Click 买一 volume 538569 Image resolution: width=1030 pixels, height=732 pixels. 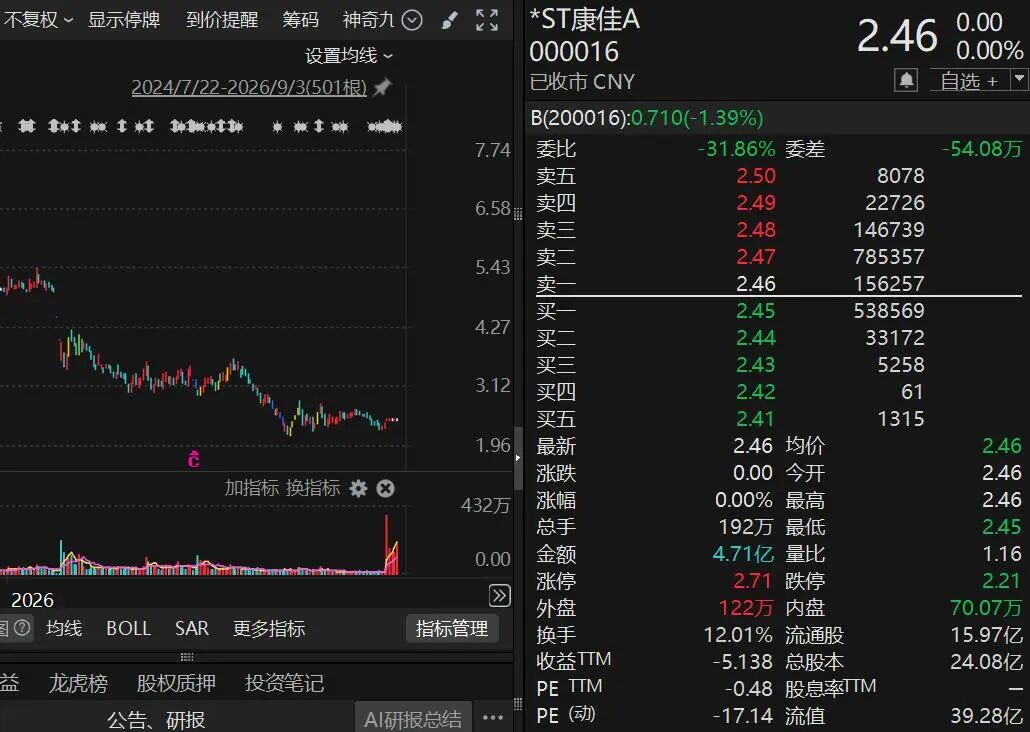[x=889, y=310]
